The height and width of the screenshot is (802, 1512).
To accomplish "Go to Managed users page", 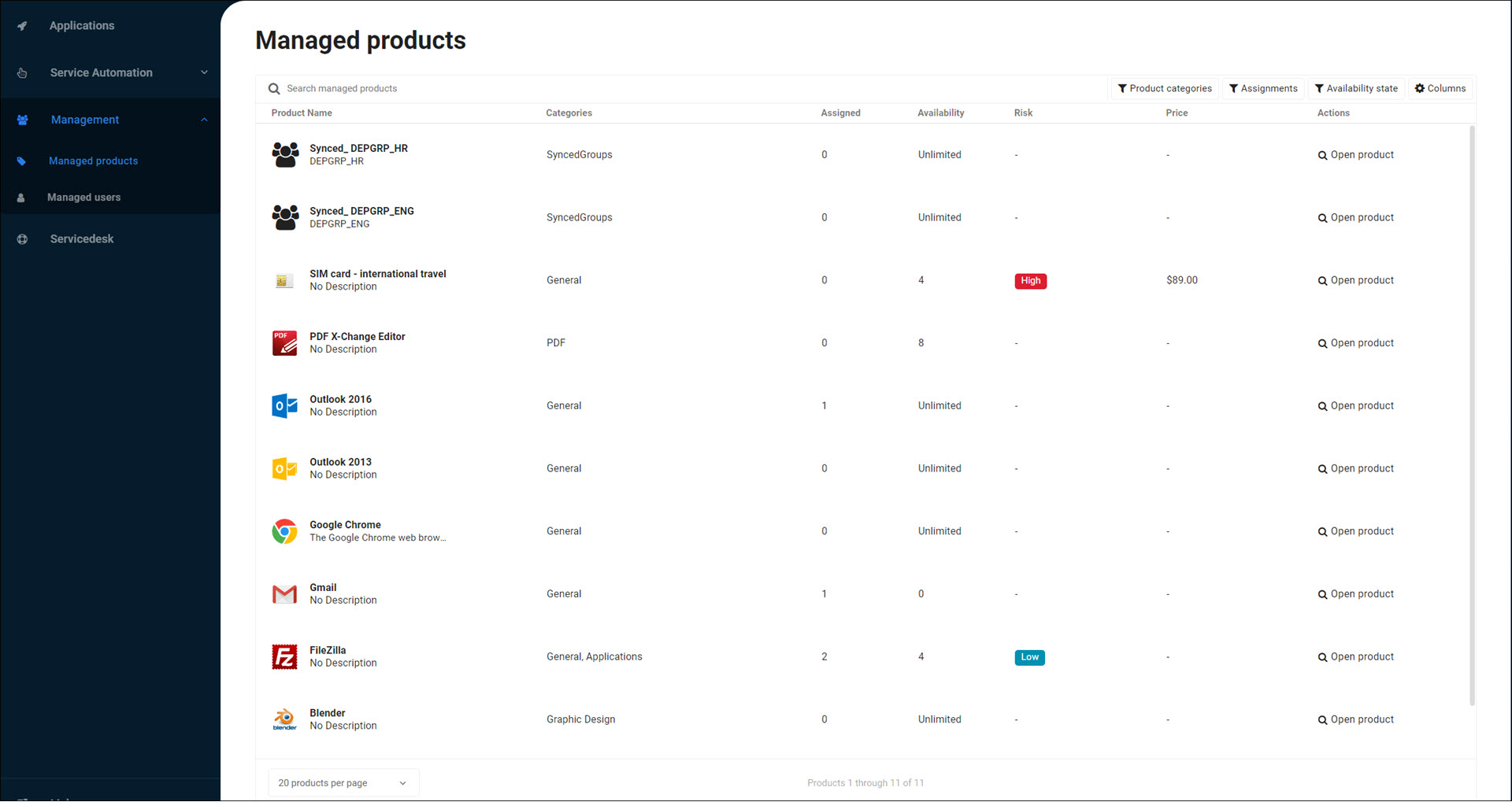I will click(x=83, y=198).
